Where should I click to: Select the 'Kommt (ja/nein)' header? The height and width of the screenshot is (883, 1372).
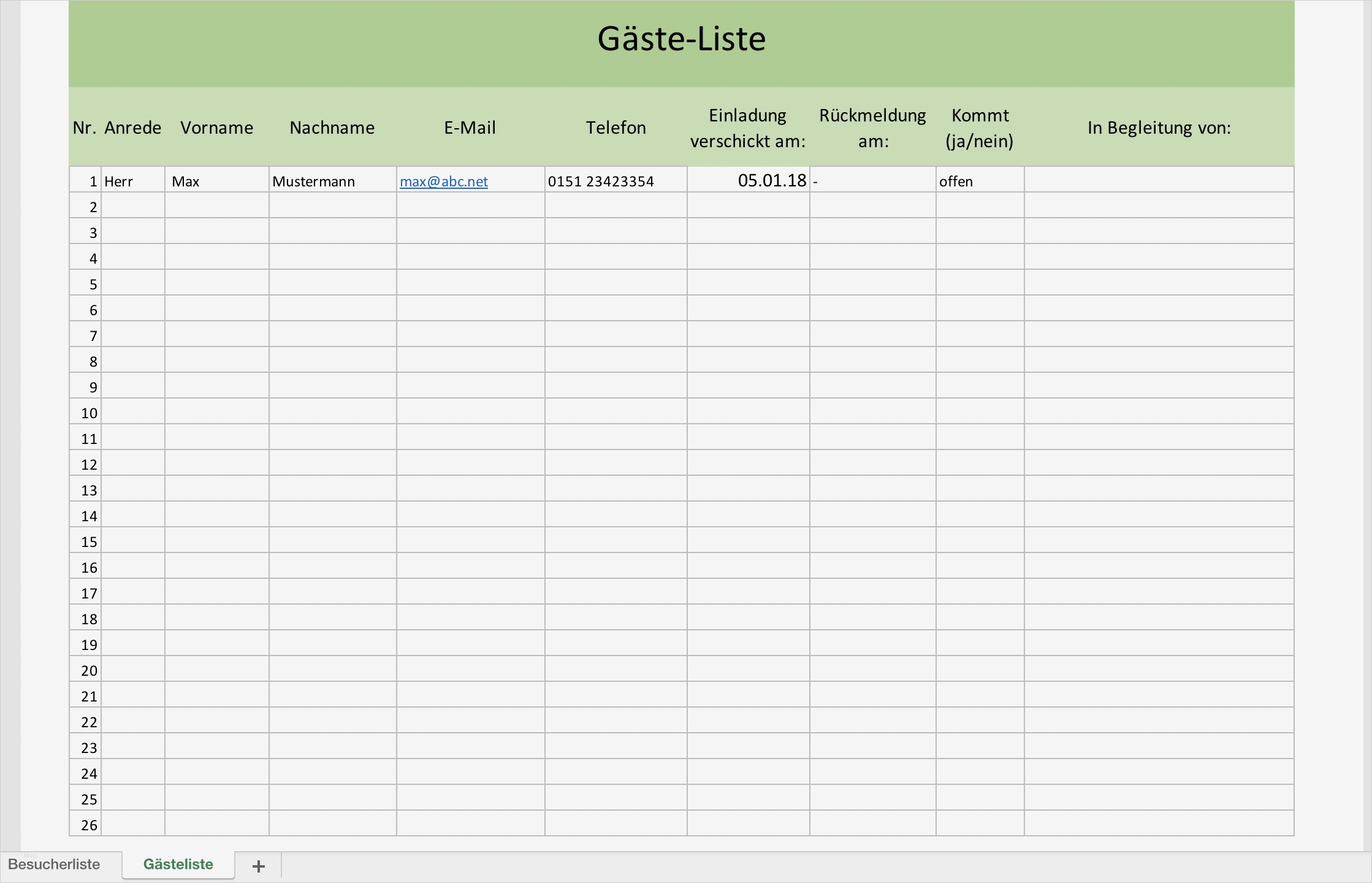[x=979, y=128]
